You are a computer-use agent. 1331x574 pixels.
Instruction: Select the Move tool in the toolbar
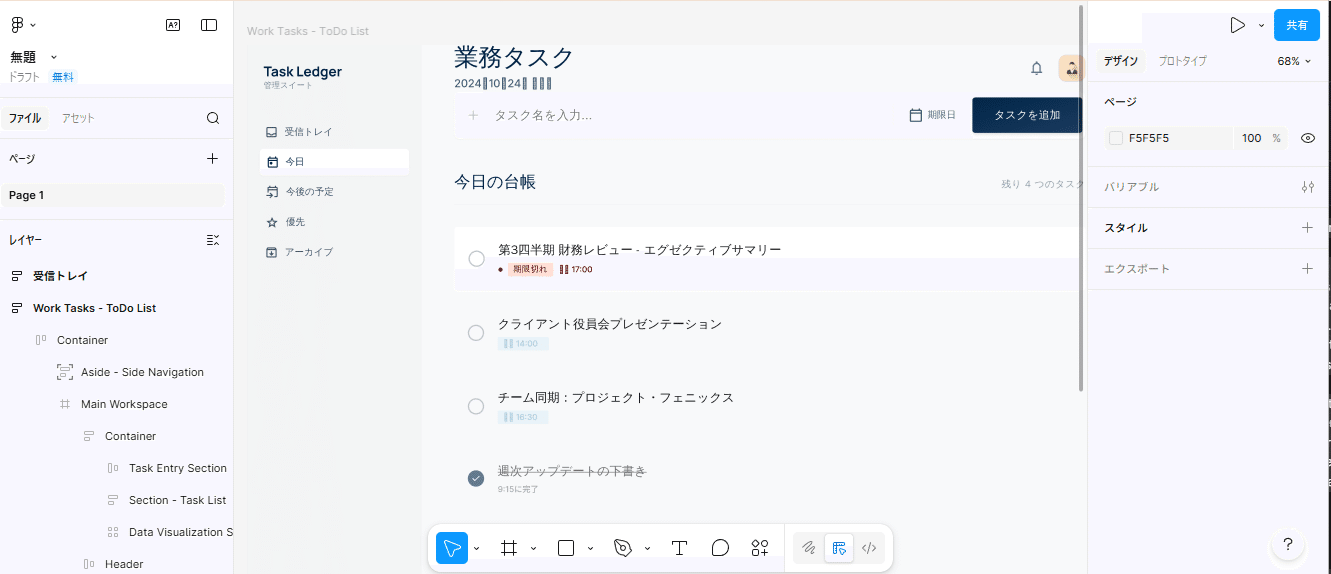(452, 548)
